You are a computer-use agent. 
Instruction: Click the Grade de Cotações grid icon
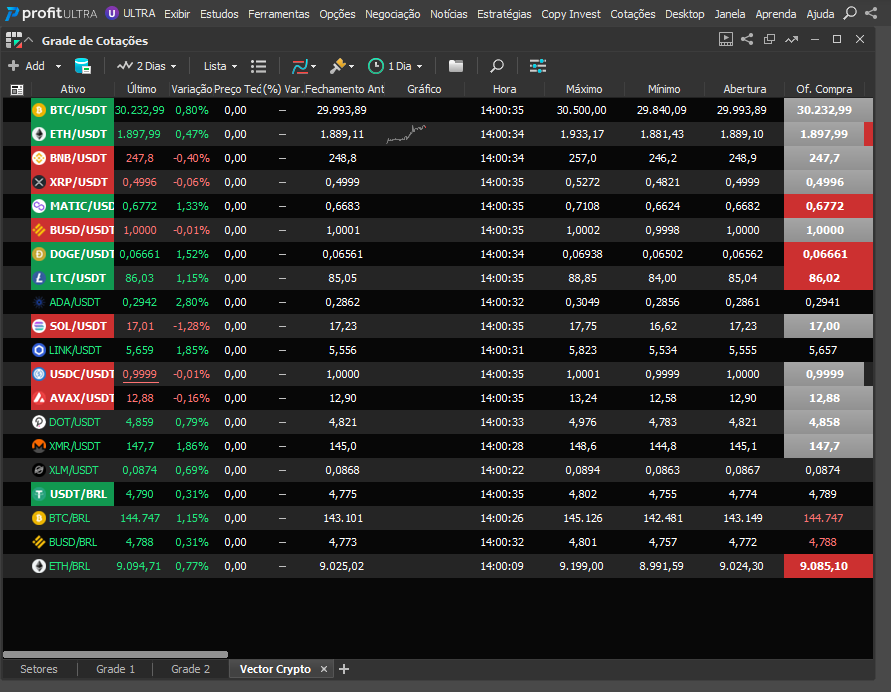tap(14, 40)
